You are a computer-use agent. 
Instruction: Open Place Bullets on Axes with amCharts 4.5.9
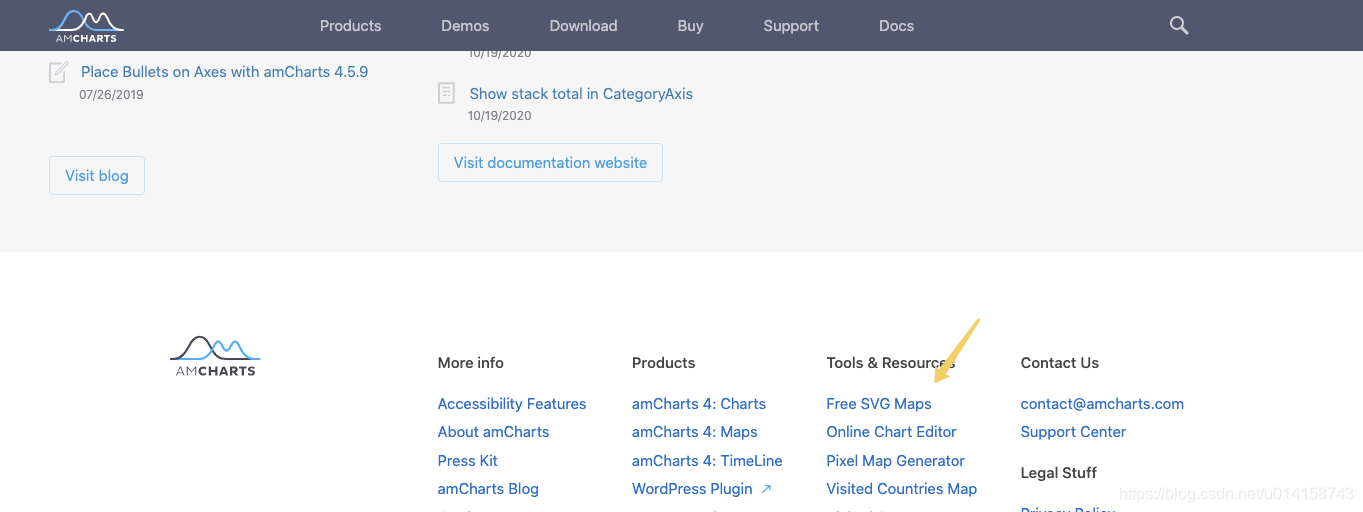click(x=225, y=72)
